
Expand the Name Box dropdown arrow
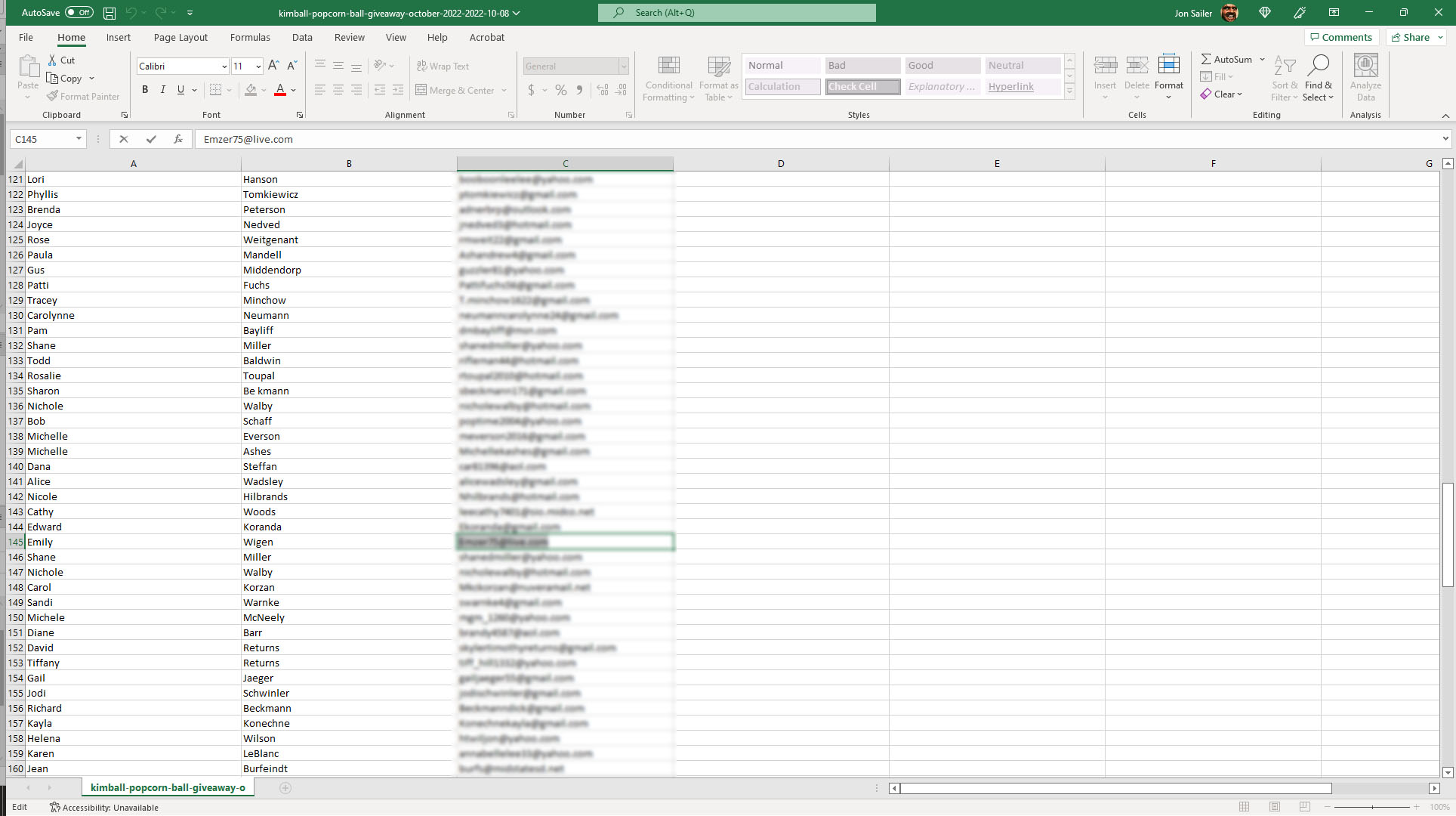coord(79,139)
